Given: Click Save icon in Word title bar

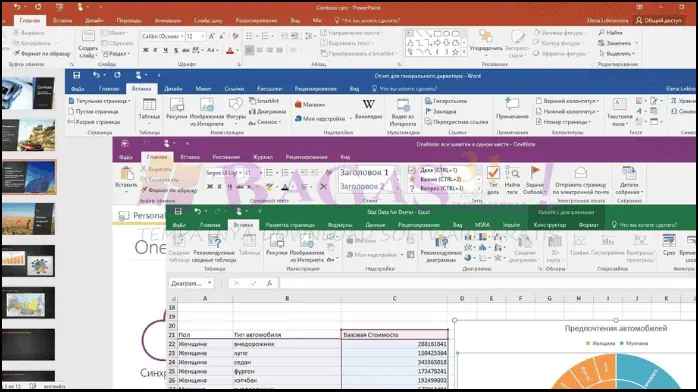Looking at the screenshot, I should pos(77,75).
